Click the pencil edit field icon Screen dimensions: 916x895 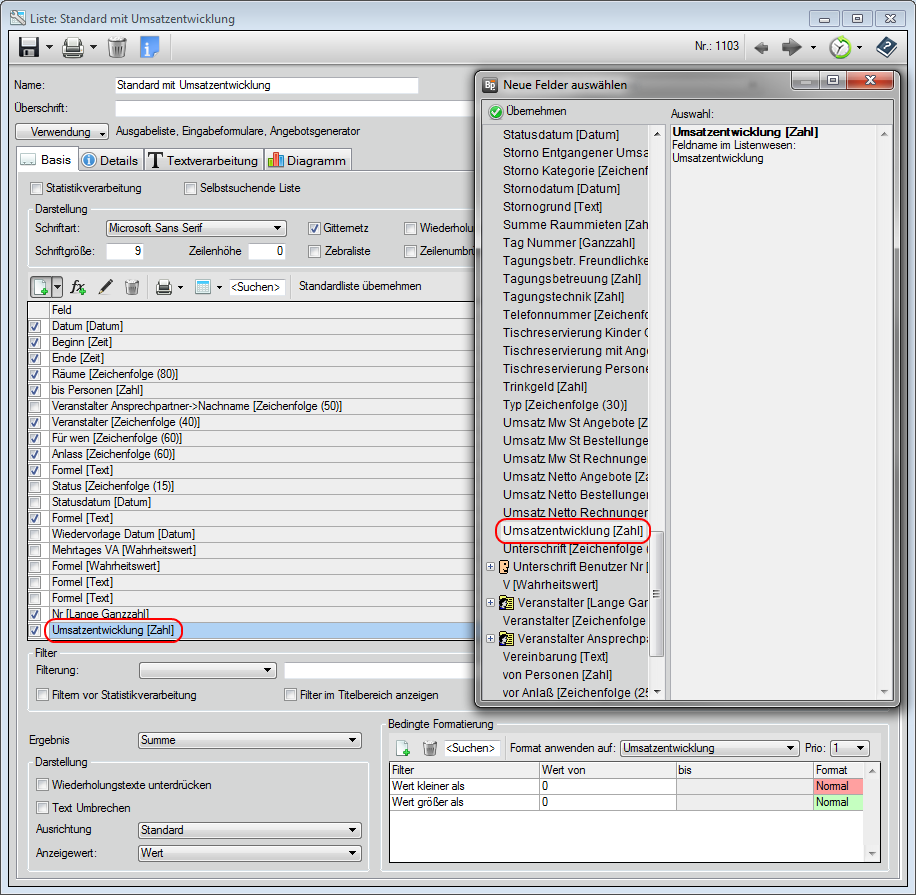(x=105, y=287)
